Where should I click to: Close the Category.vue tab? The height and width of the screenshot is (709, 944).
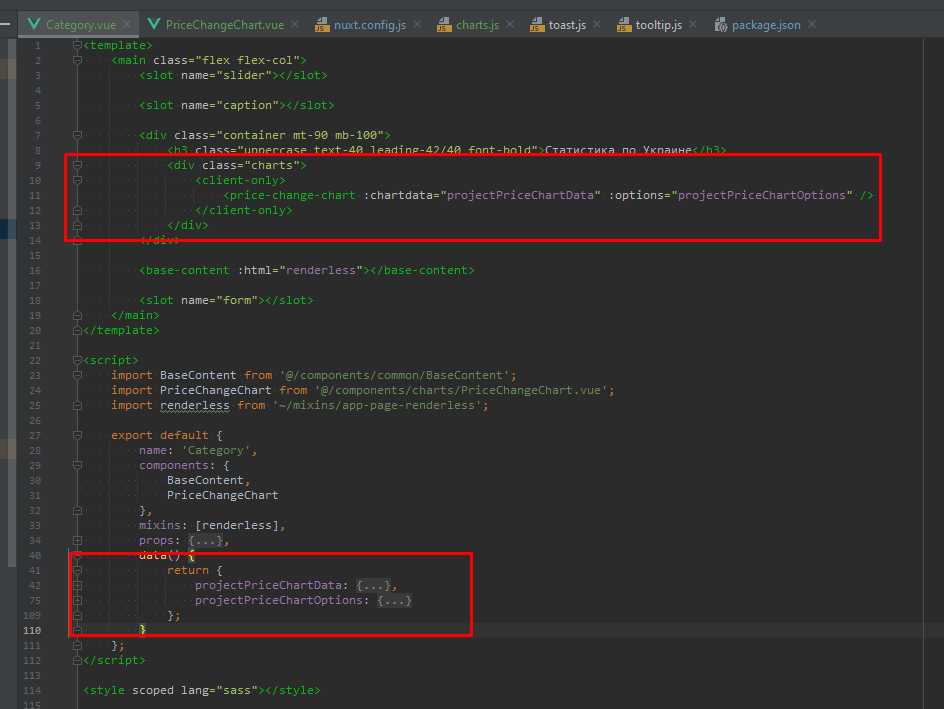(x=127, y=24)
